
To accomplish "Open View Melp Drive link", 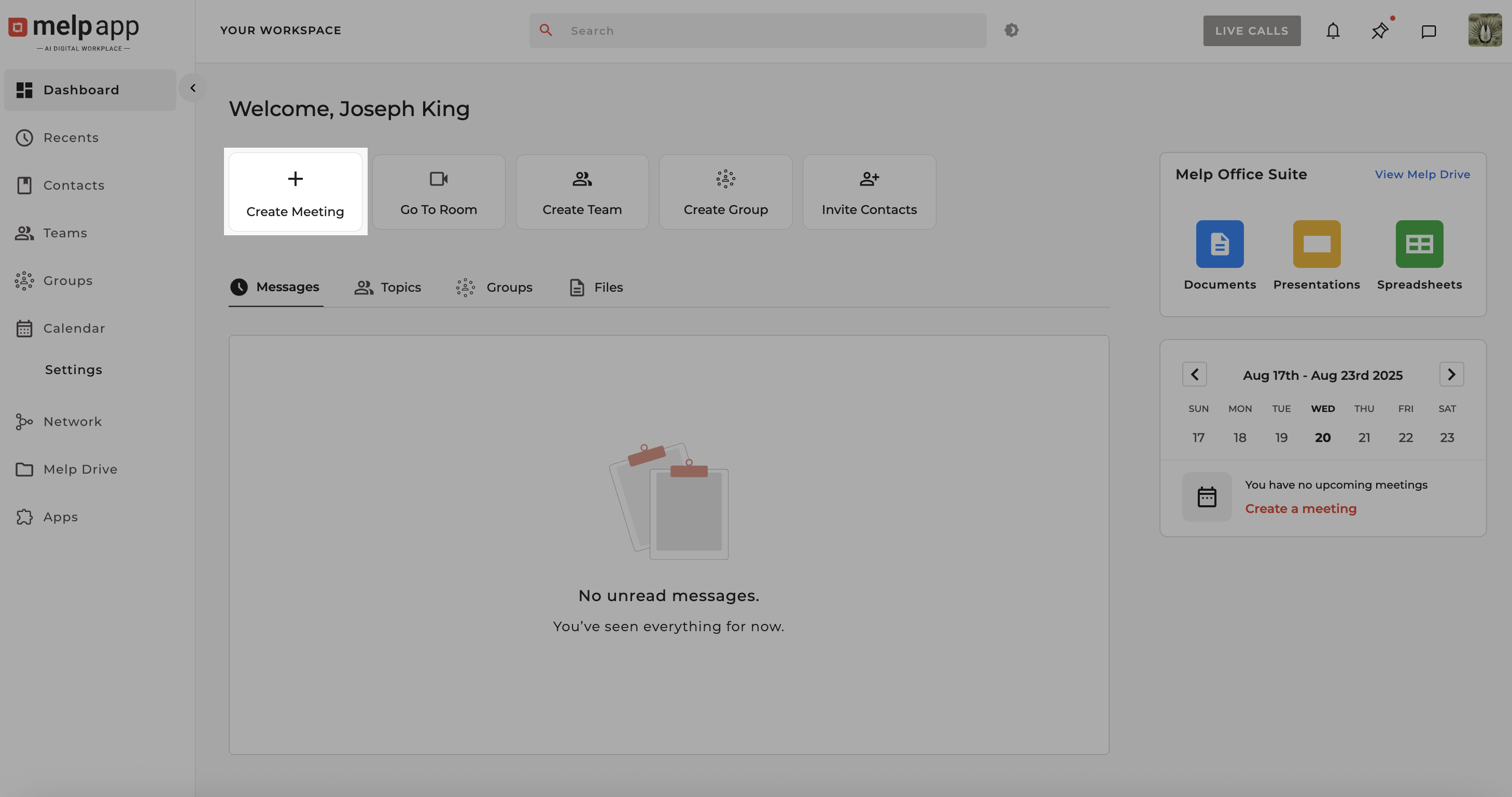I will (x=1422, y=174).
